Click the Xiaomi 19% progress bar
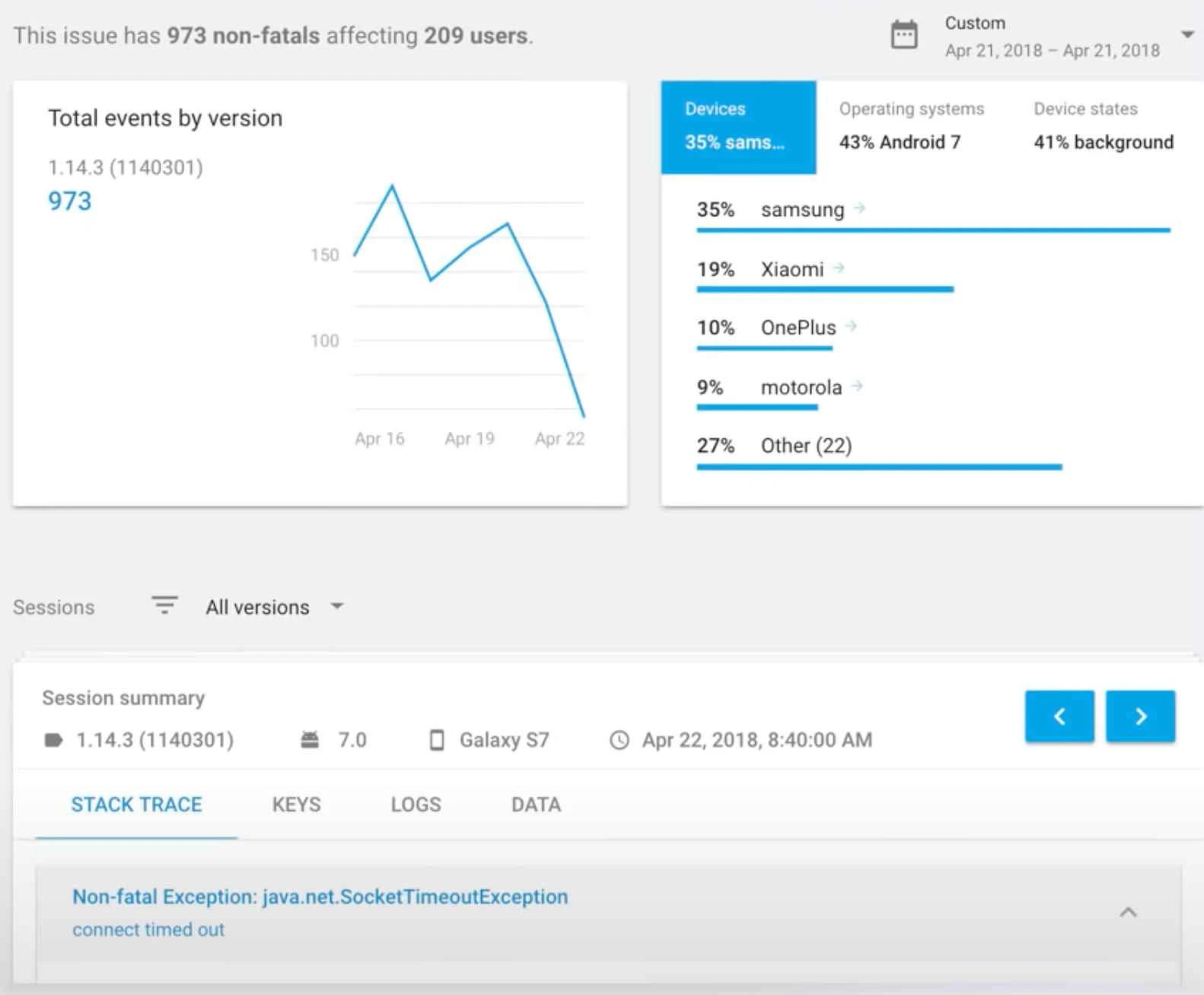This screenshot has height=995, width=1204. pyautogui.click(x=825, y=289)
